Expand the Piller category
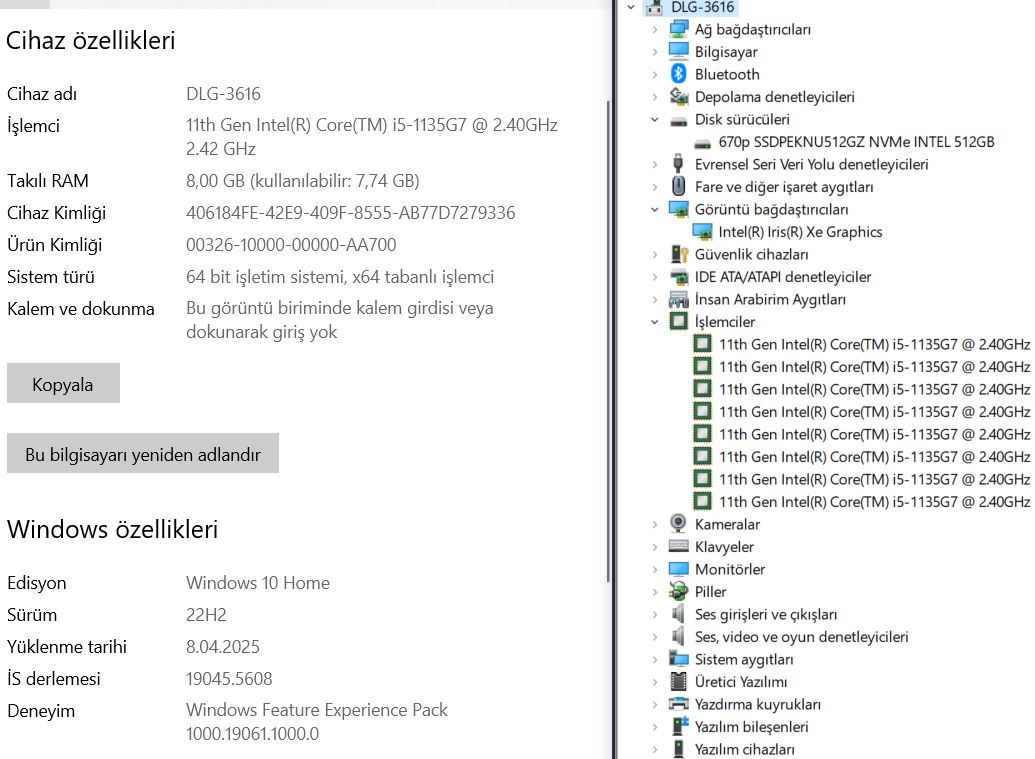1035x759 pixels. pyautogui.click(x=655, y=591)
